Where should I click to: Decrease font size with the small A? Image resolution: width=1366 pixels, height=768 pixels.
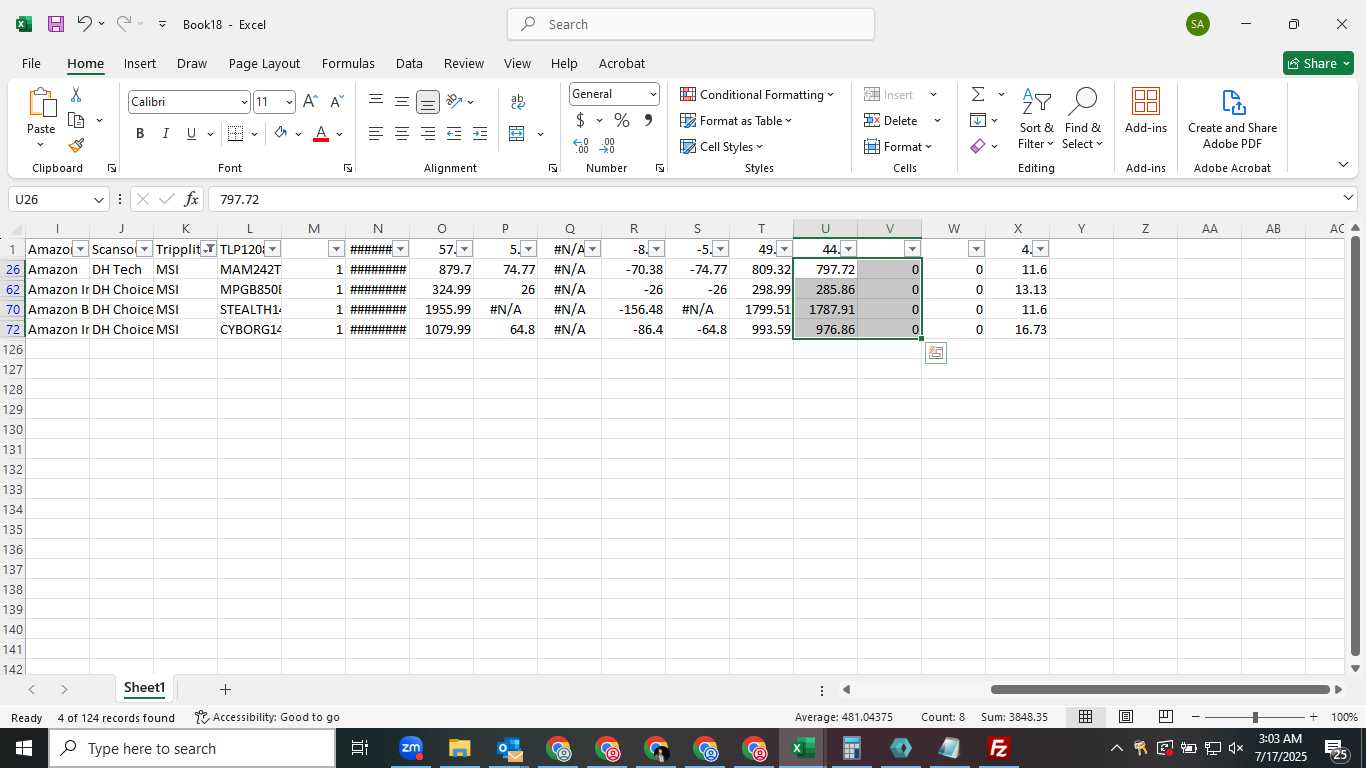pos(336,102)
